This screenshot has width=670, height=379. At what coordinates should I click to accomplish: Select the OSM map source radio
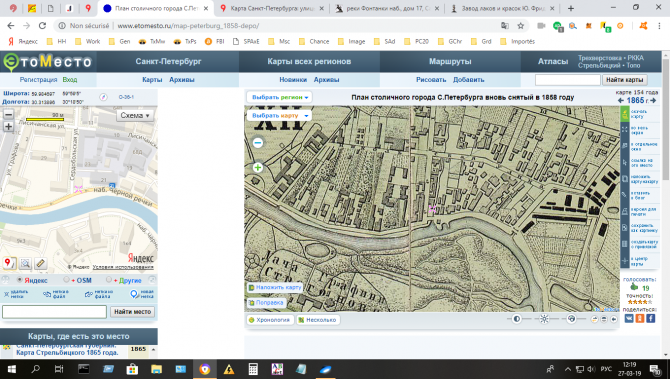[x=66, y=280]
